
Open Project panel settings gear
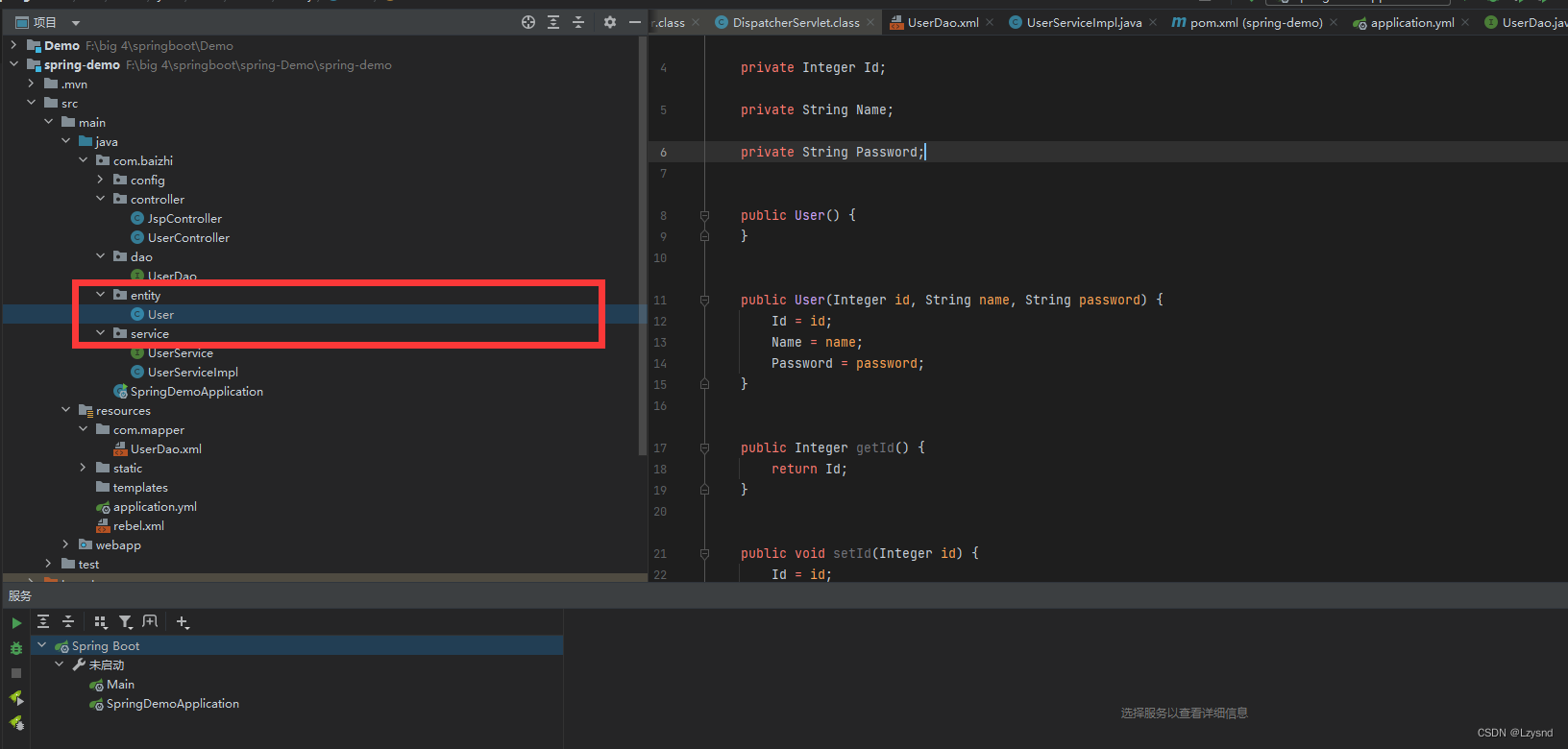point(610,22)
